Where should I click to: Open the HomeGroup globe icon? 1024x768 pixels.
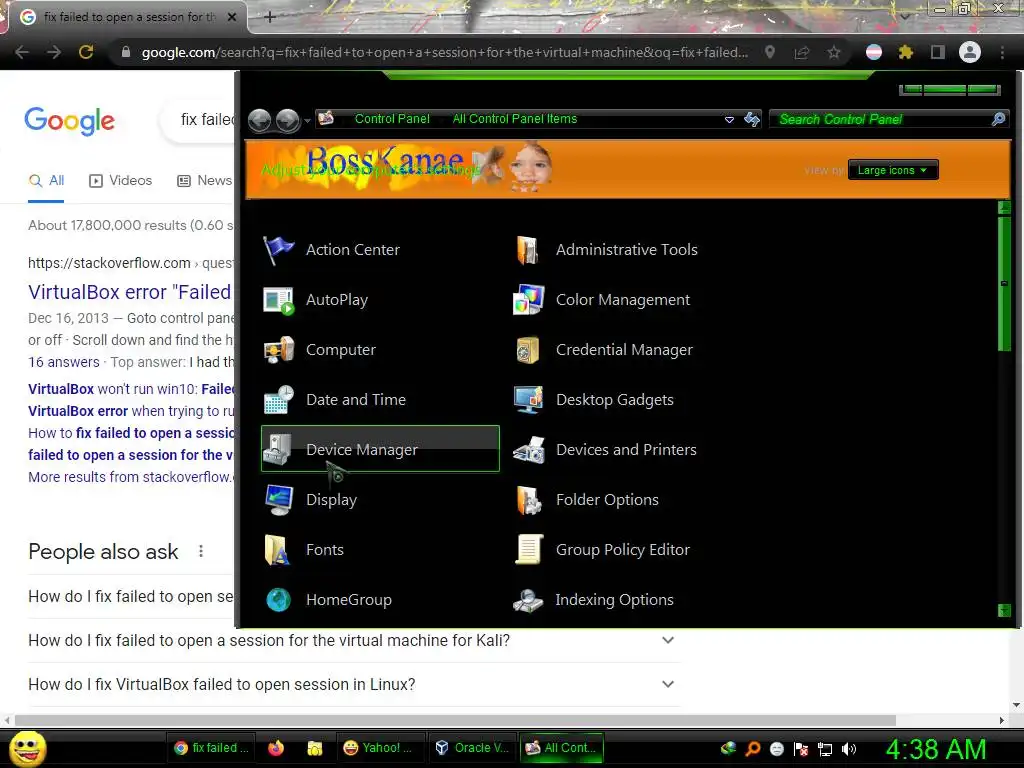[x=278, y=600]
